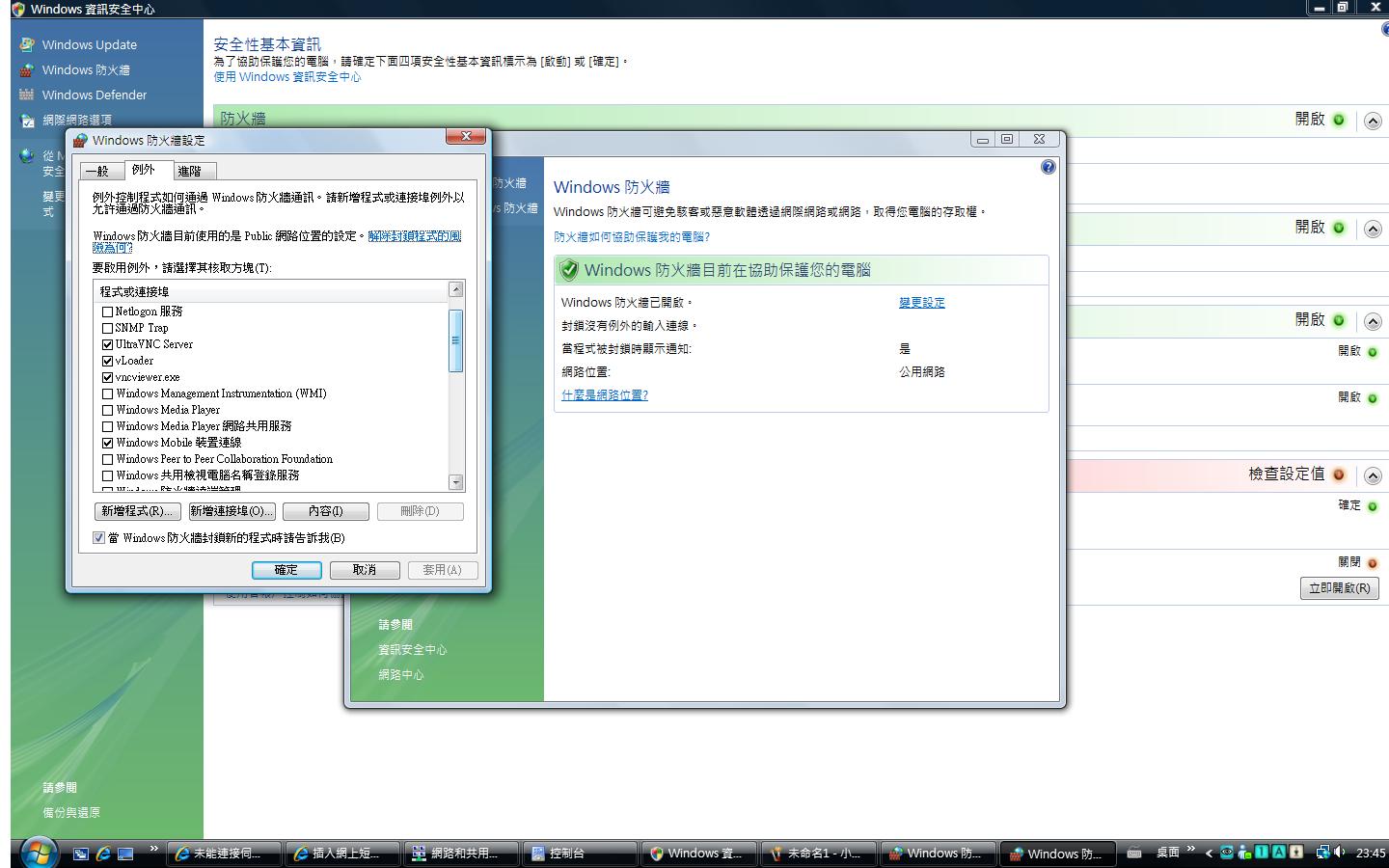1389x868 pixels.
Task: Click 立即開啟(R) button in Security Center
Action: (1340, 588)
